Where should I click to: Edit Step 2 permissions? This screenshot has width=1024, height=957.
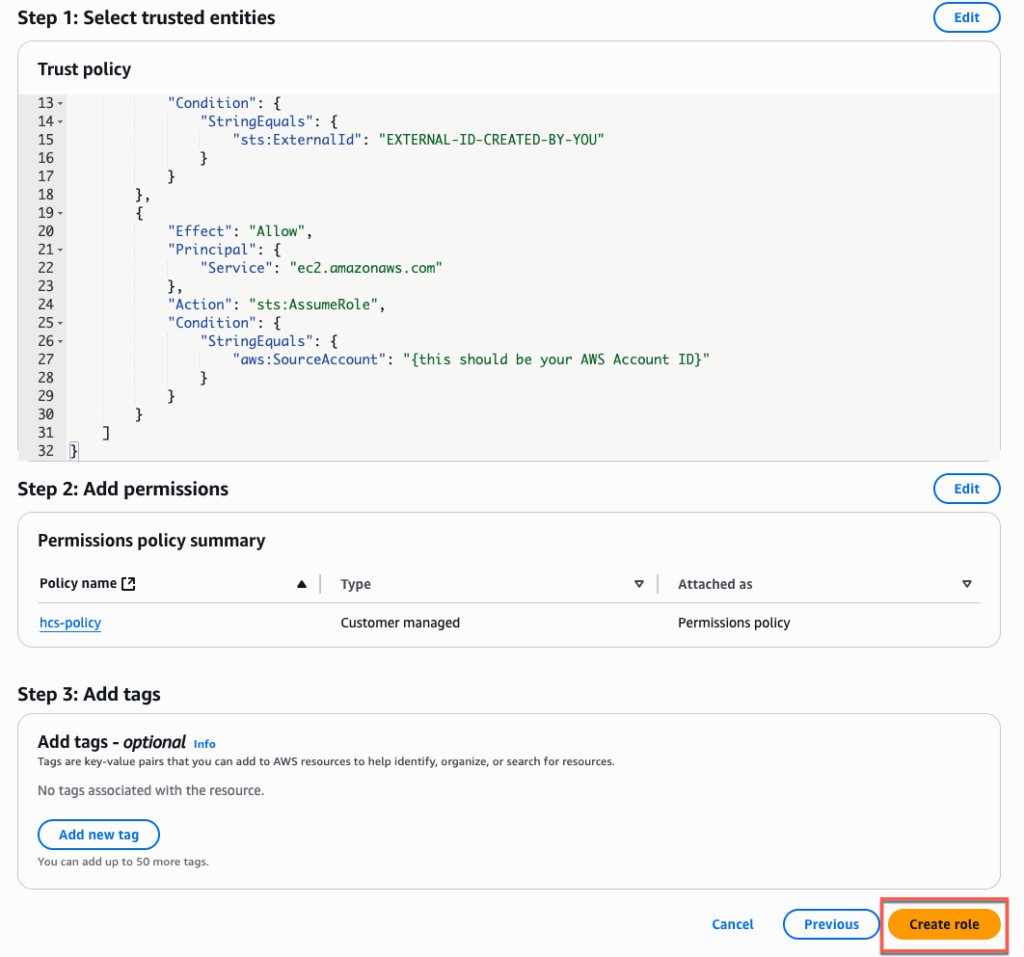pos(966,488)
